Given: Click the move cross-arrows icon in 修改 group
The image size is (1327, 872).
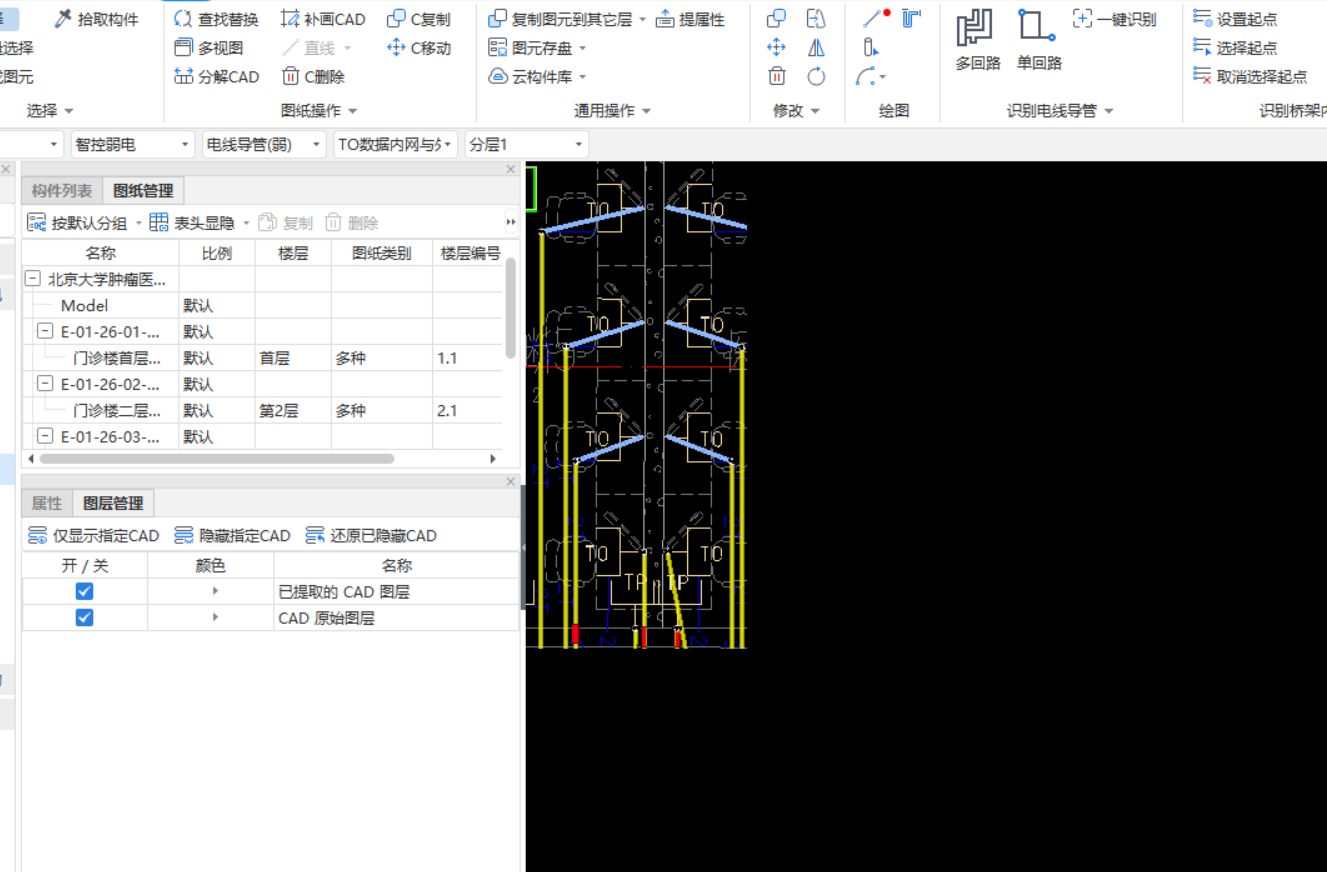Looking at the screenshot, I should click(x=776, y=47).
